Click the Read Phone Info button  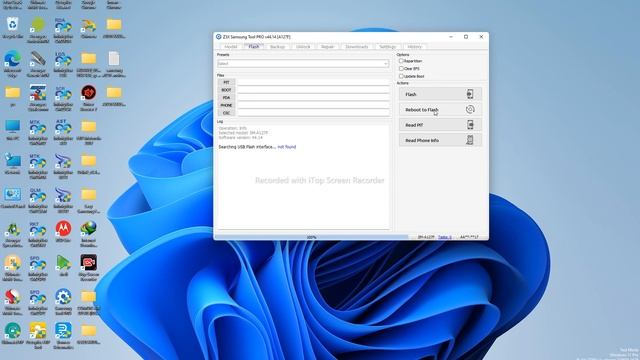(x=440, y=140)
